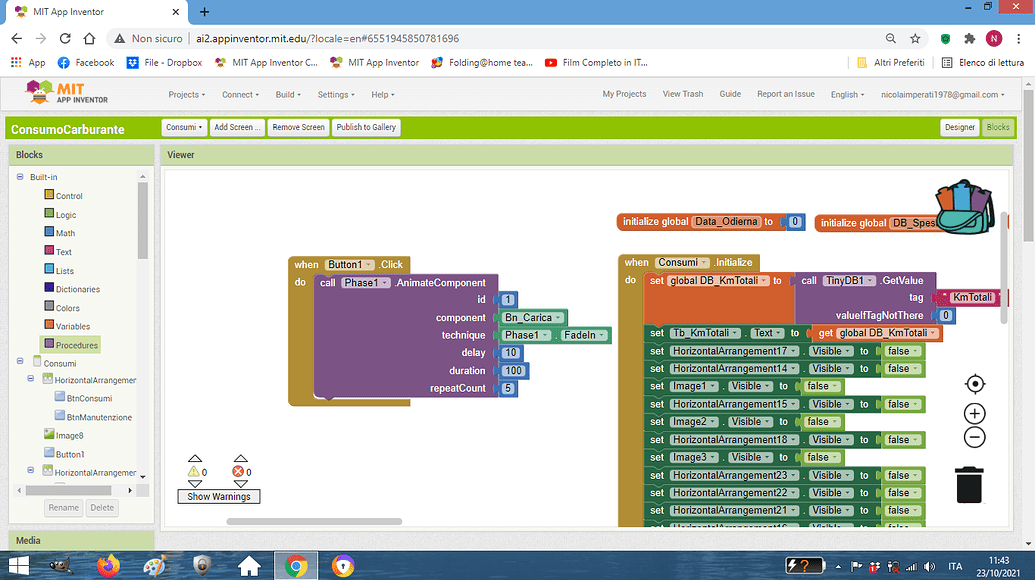Viewport: 1035px width, 580px height.
Task: Zoom out with the minus icon
Action: [x=974, y=437]
